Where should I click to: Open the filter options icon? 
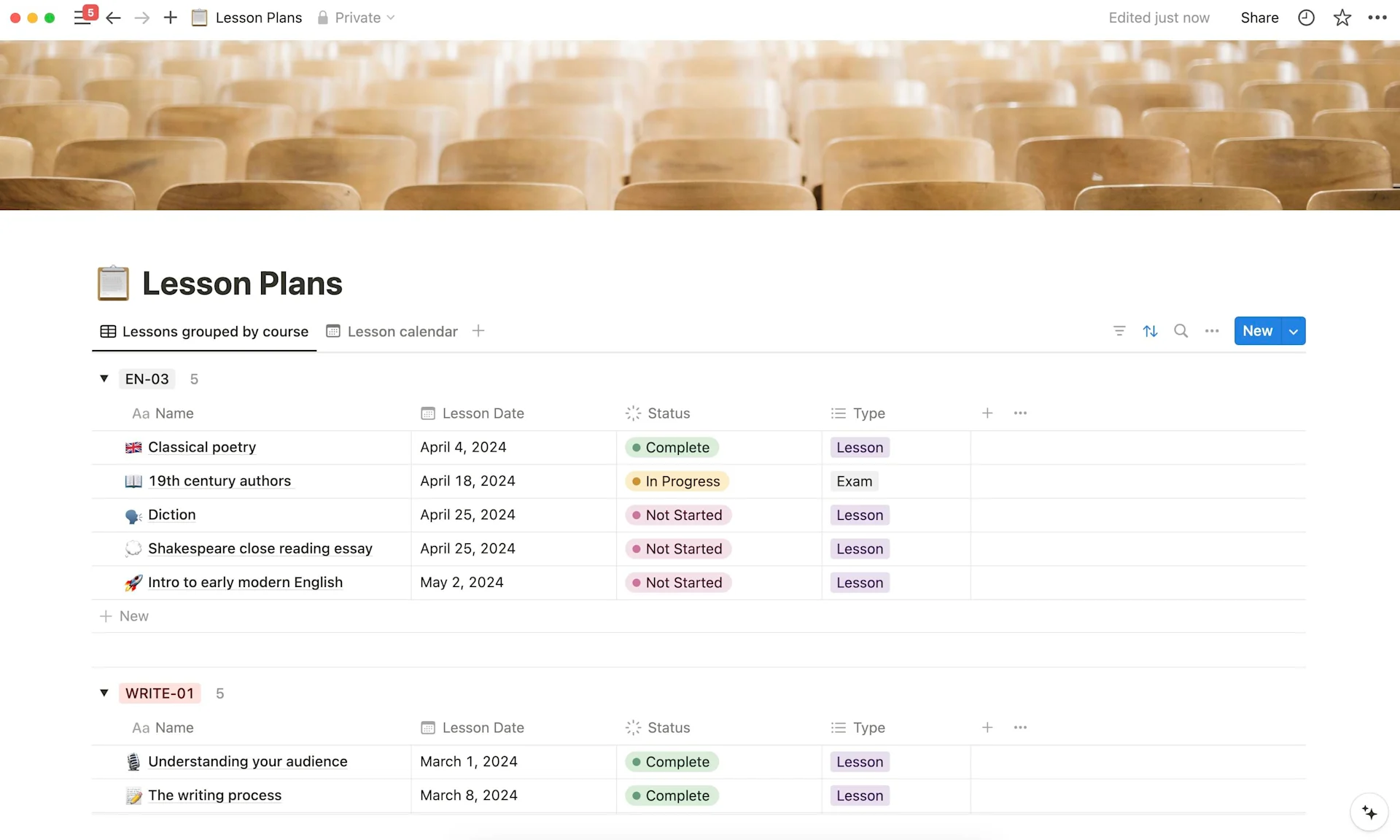[1119, 331]
